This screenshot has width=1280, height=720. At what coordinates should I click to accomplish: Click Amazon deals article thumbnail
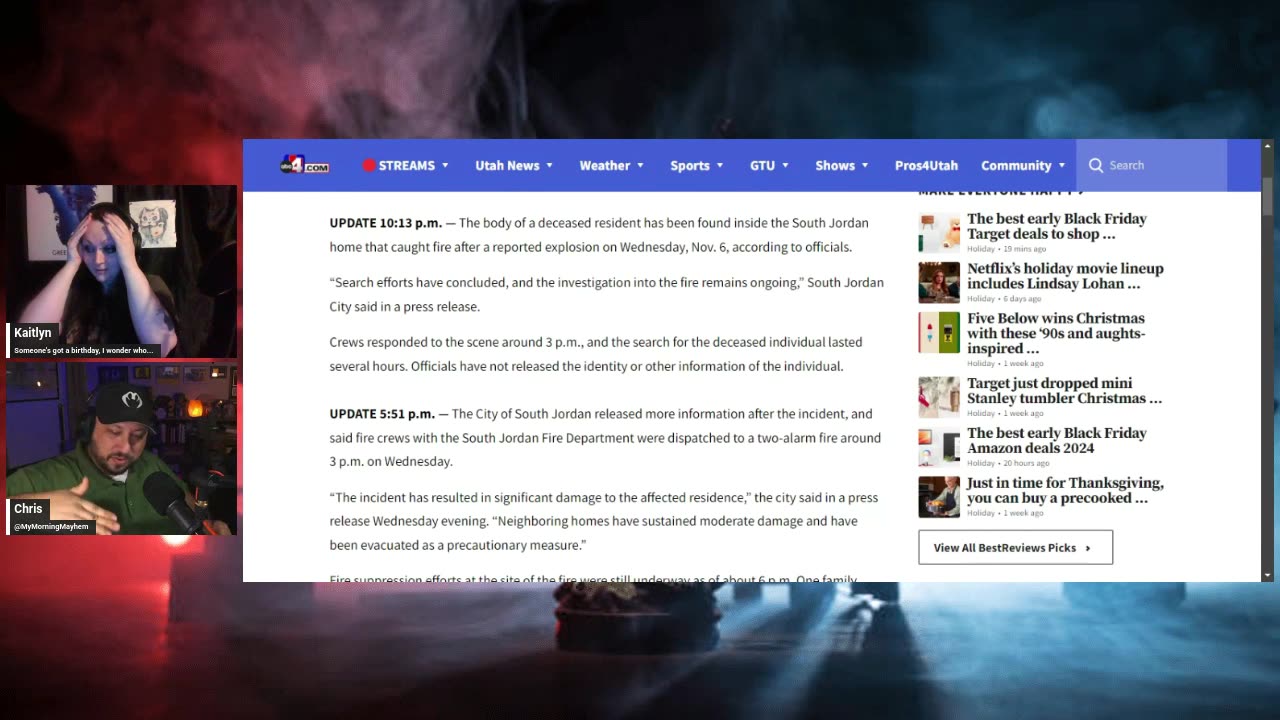[x=939, y=447]
